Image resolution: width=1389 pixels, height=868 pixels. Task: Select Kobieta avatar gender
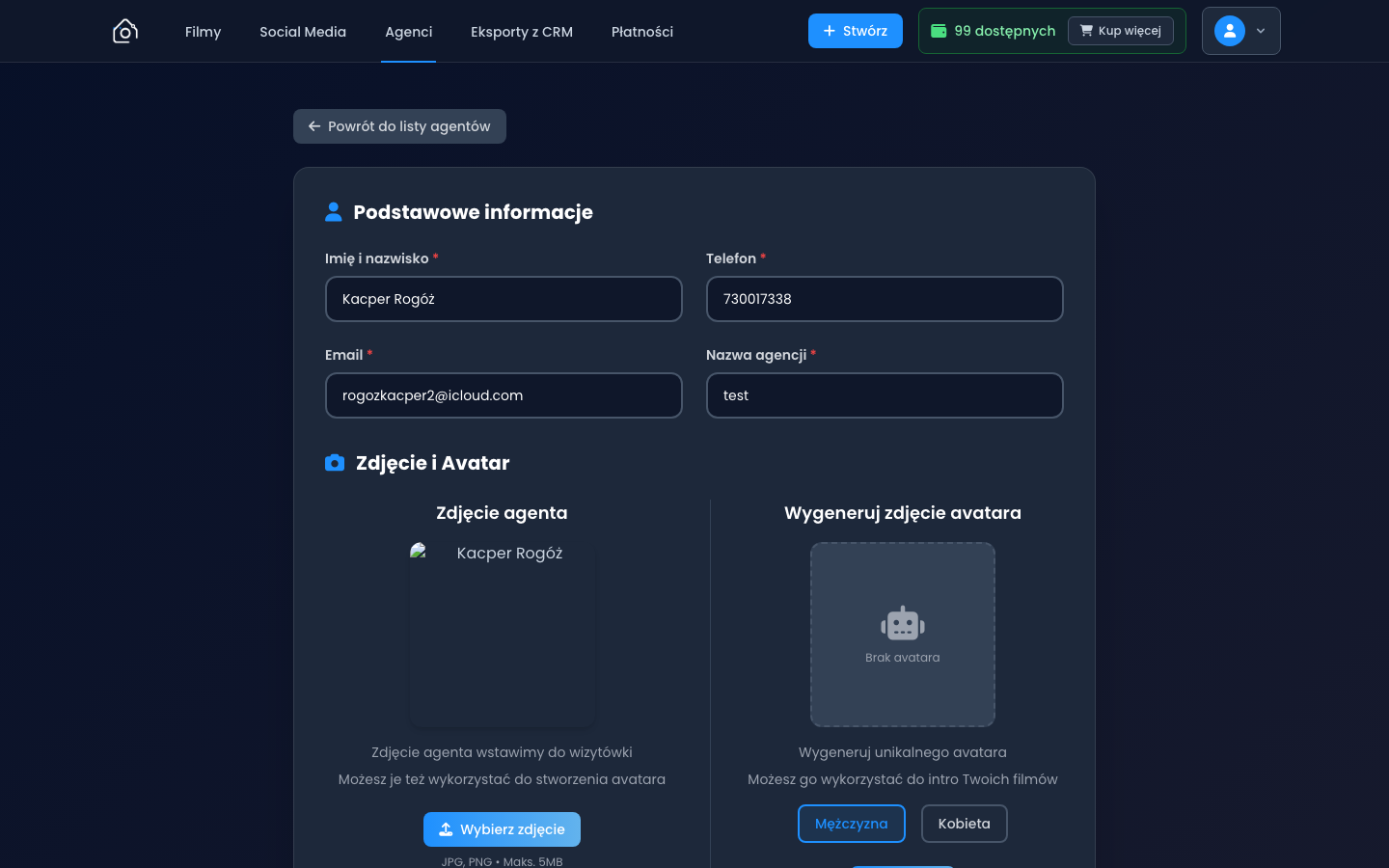point(965,824)
